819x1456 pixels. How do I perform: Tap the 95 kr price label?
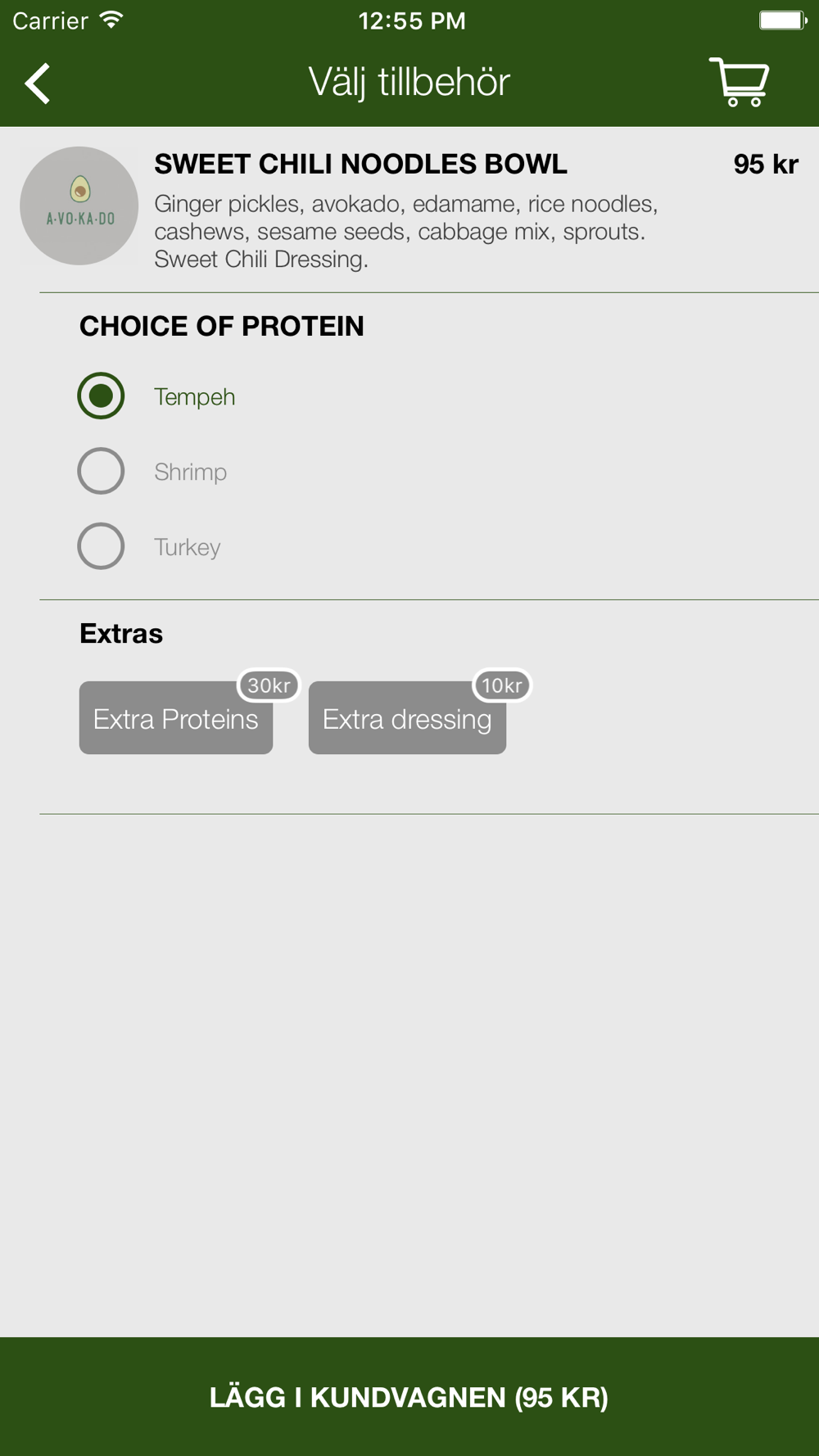tap(766, 164)
